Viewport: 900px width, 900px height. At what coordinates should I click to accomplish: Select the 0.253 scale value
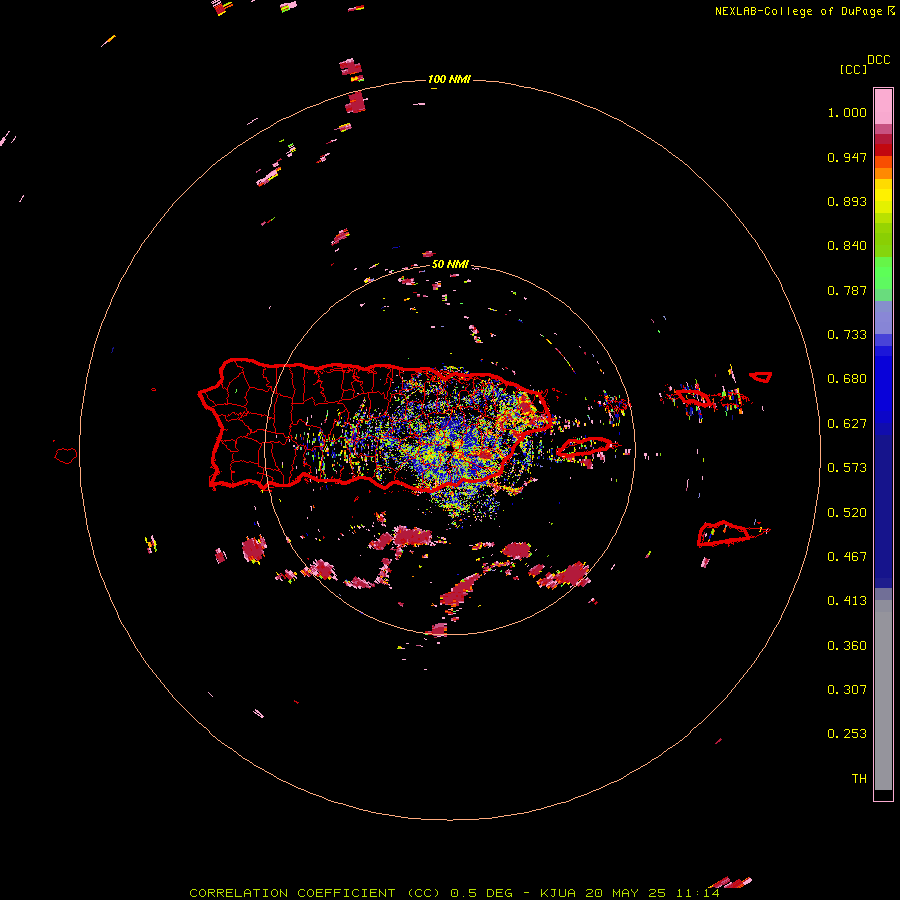[847, 734]
